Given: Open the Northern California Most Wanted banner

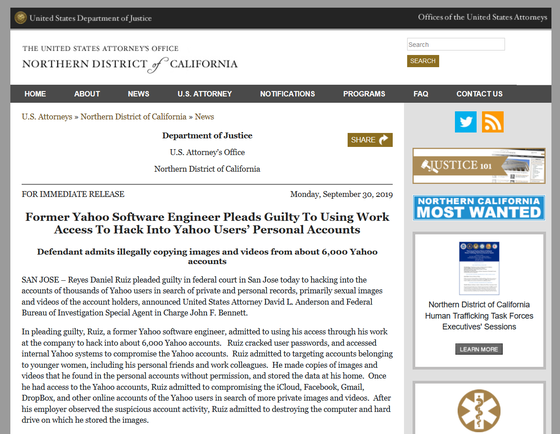Looking at the screenshot, I should click(479, 208).
